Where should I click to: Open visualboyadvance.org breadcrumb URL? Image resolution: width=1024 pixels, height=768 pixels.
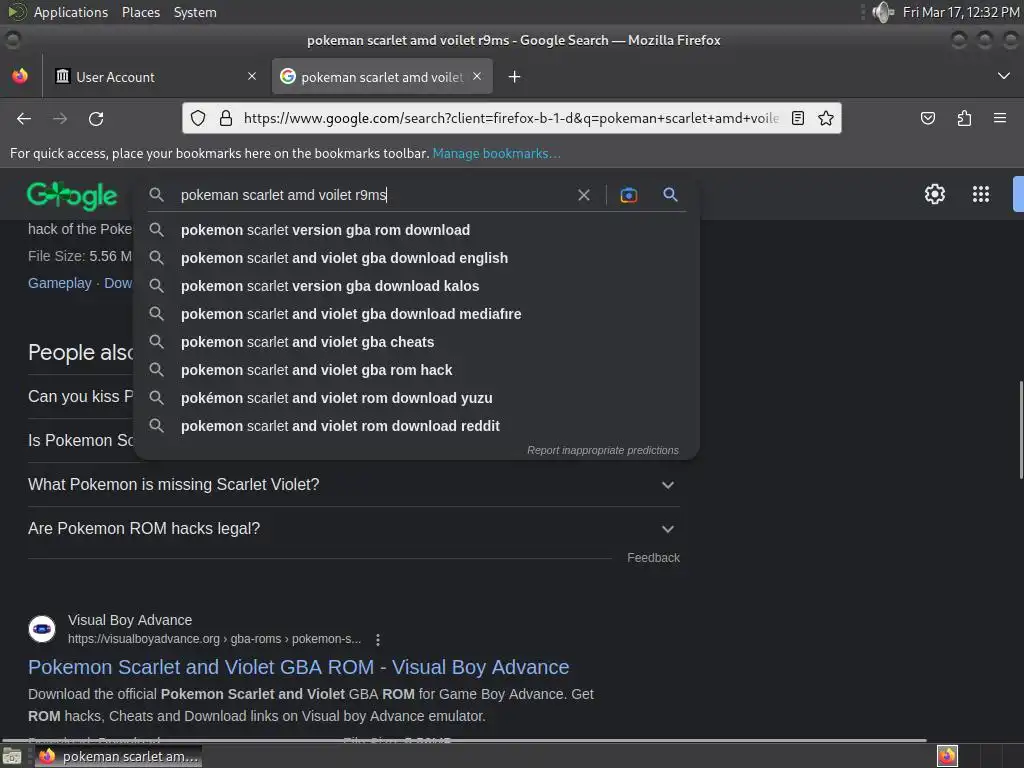(214, 639)
